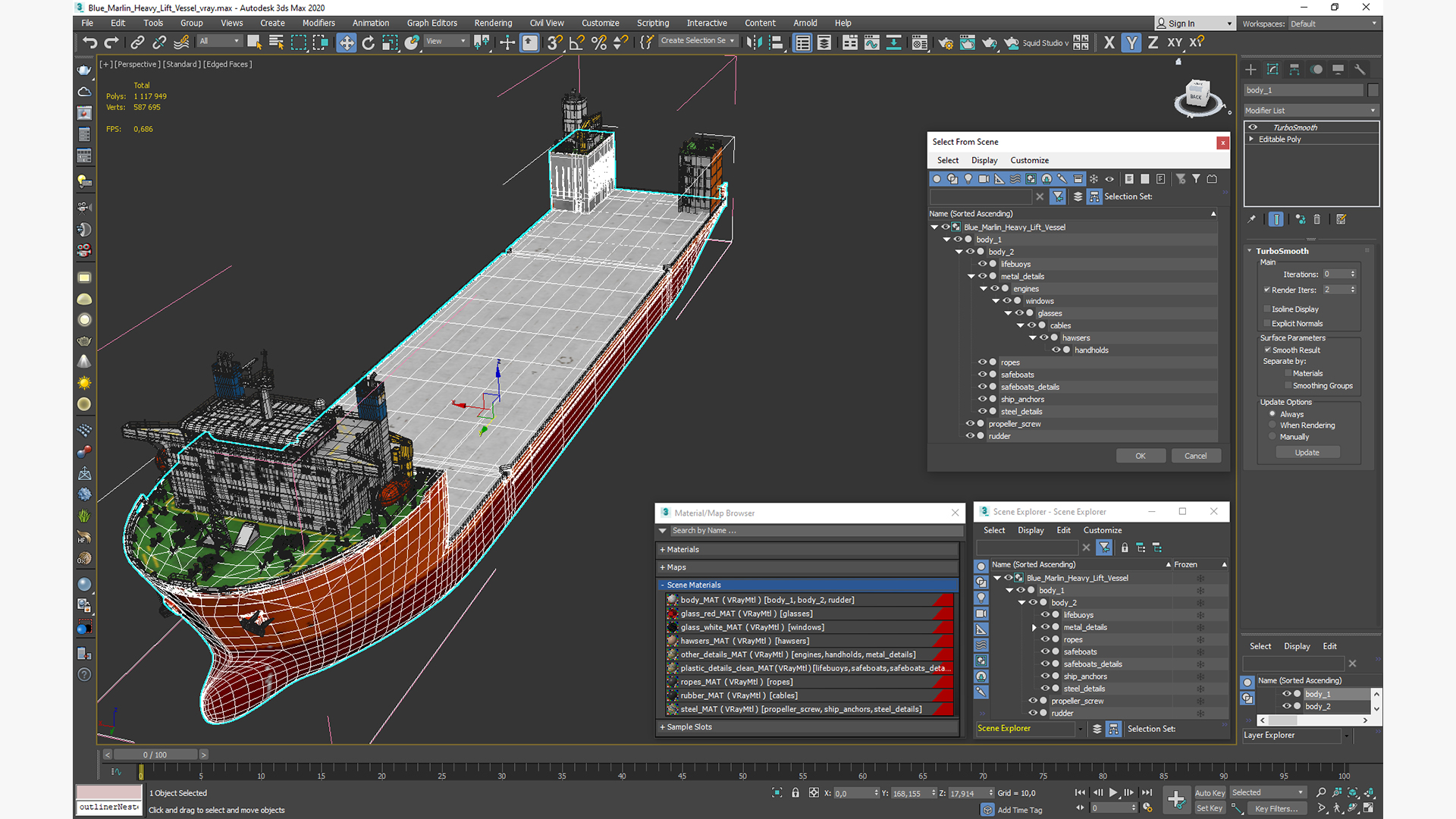Open the Rendering menu
The width and height of the screenshot is (1456, 819).
[493, 23]
